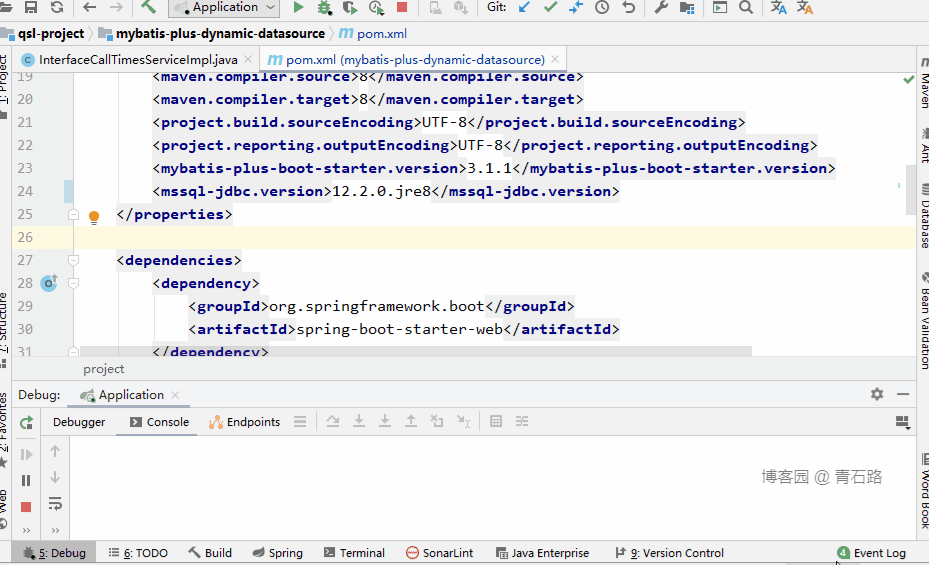Image resolution: width=929 pixels, height=565 pixels.
Task: Open the Application run configuration dropdown
Action: [x=224, y=8]
